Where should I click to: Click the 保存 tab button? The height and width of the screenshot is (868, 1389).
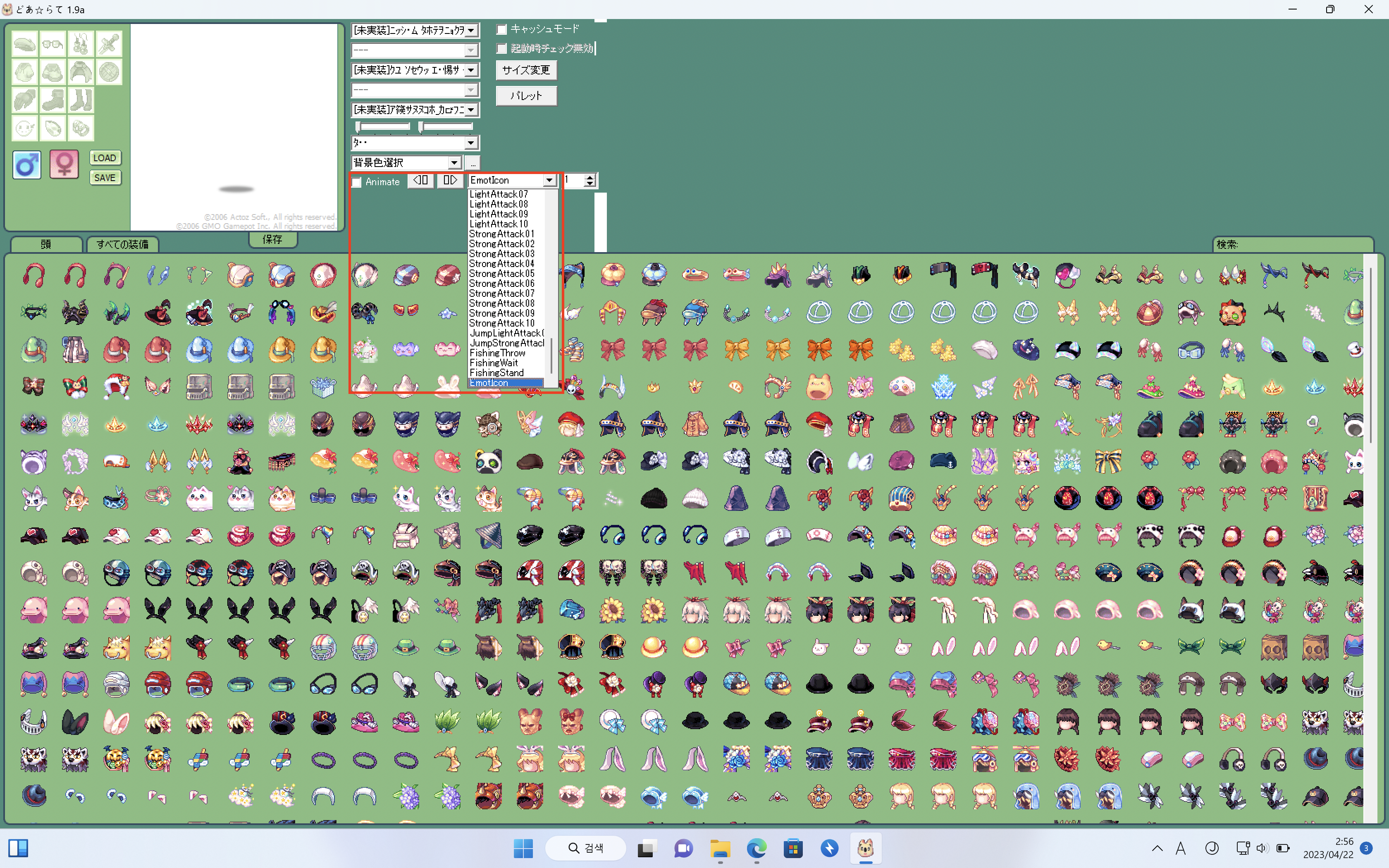pyautogui.click(x=273, y=239)
